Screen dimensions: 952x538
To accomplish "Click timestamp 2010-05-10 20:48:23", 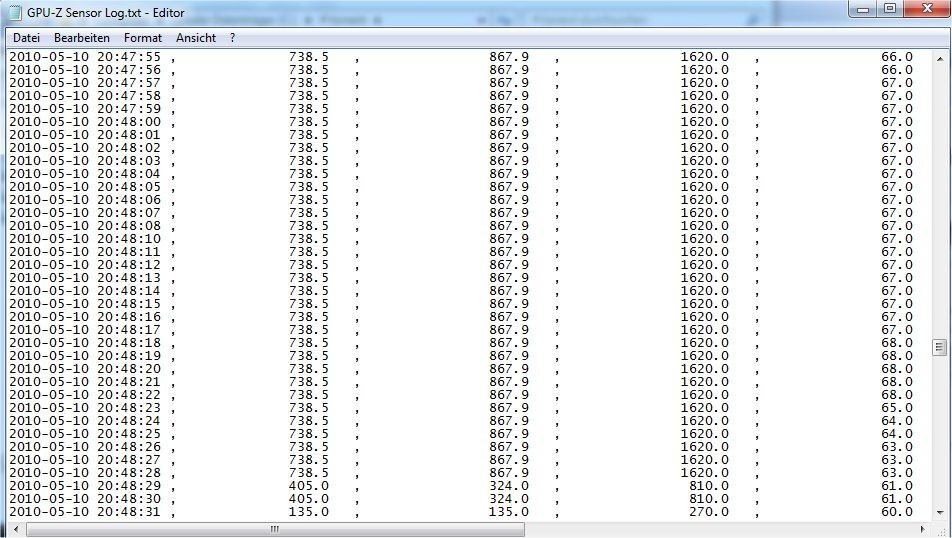I will [x=85, y=408].
